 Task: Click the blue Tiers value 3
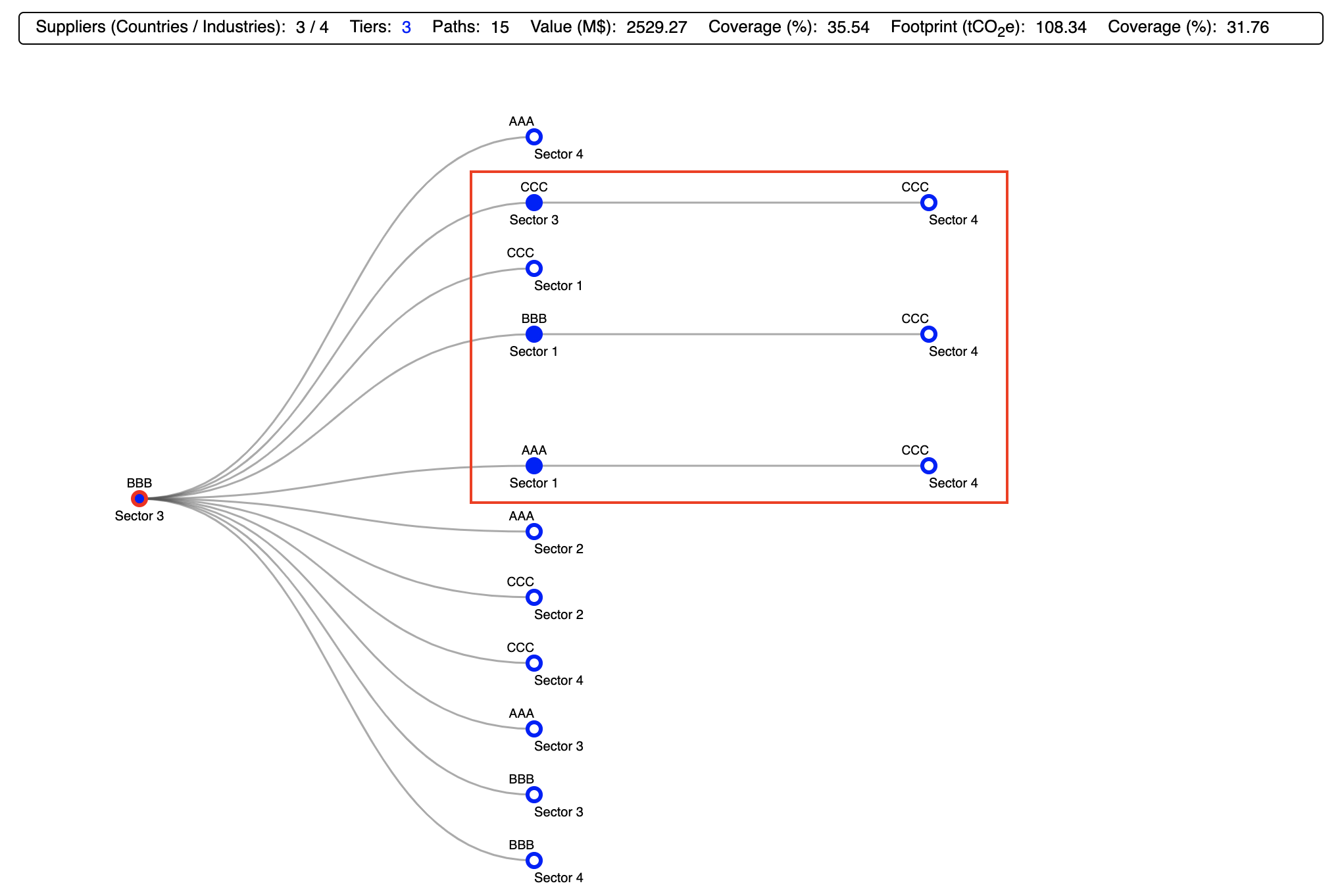[407, 28]
